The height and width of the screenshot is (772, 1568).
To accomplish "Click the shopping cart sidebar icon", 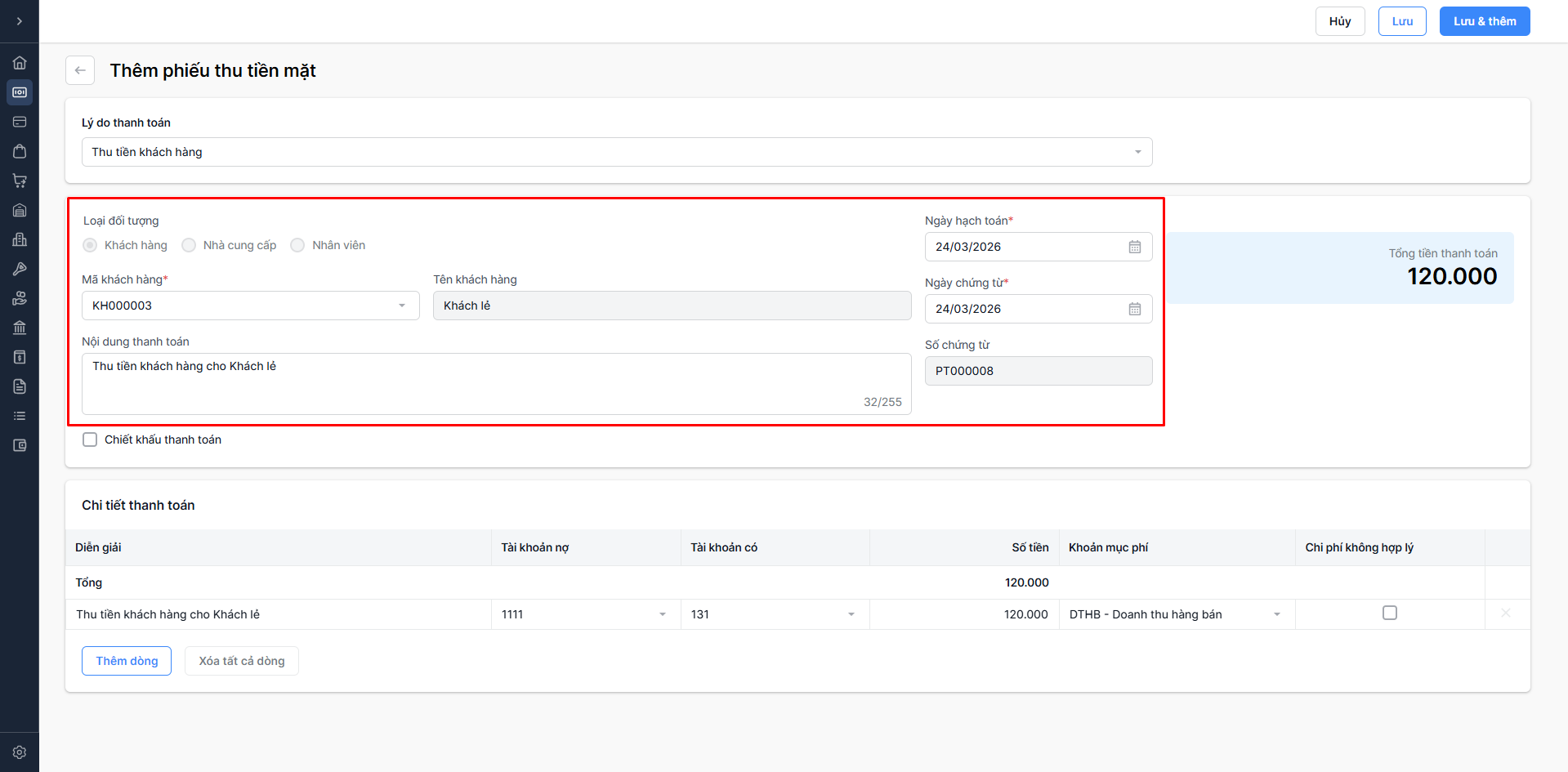I will click(20, 181).
